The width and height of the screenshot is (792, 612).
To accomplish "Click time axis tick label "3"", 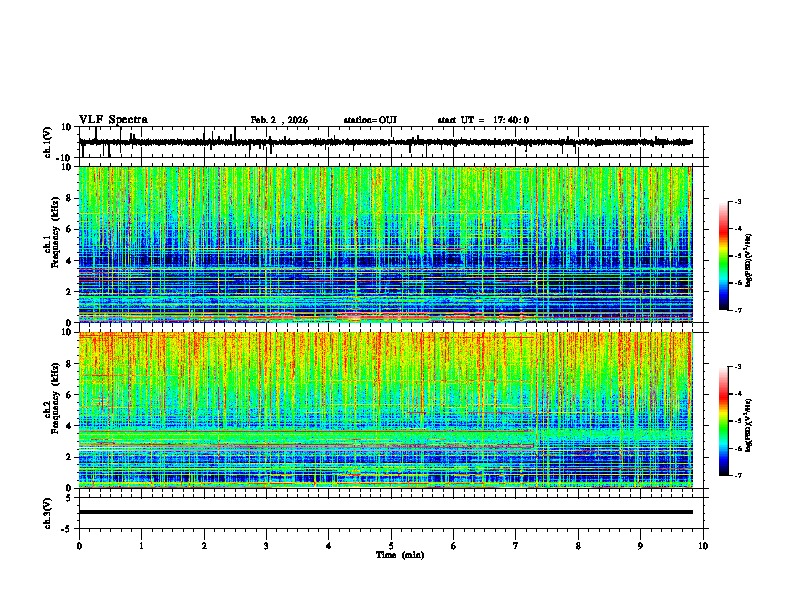I will (x=266, y=546).
